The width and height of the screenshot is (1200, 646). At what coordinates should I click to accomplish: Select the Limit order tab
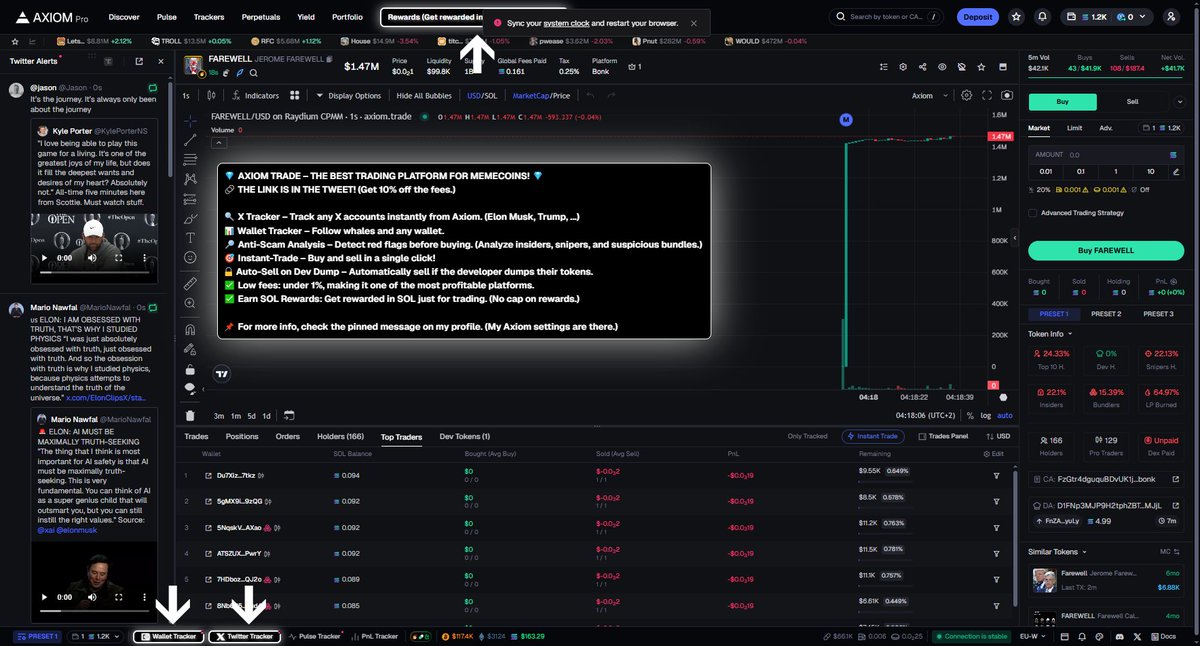(1074, 128)
